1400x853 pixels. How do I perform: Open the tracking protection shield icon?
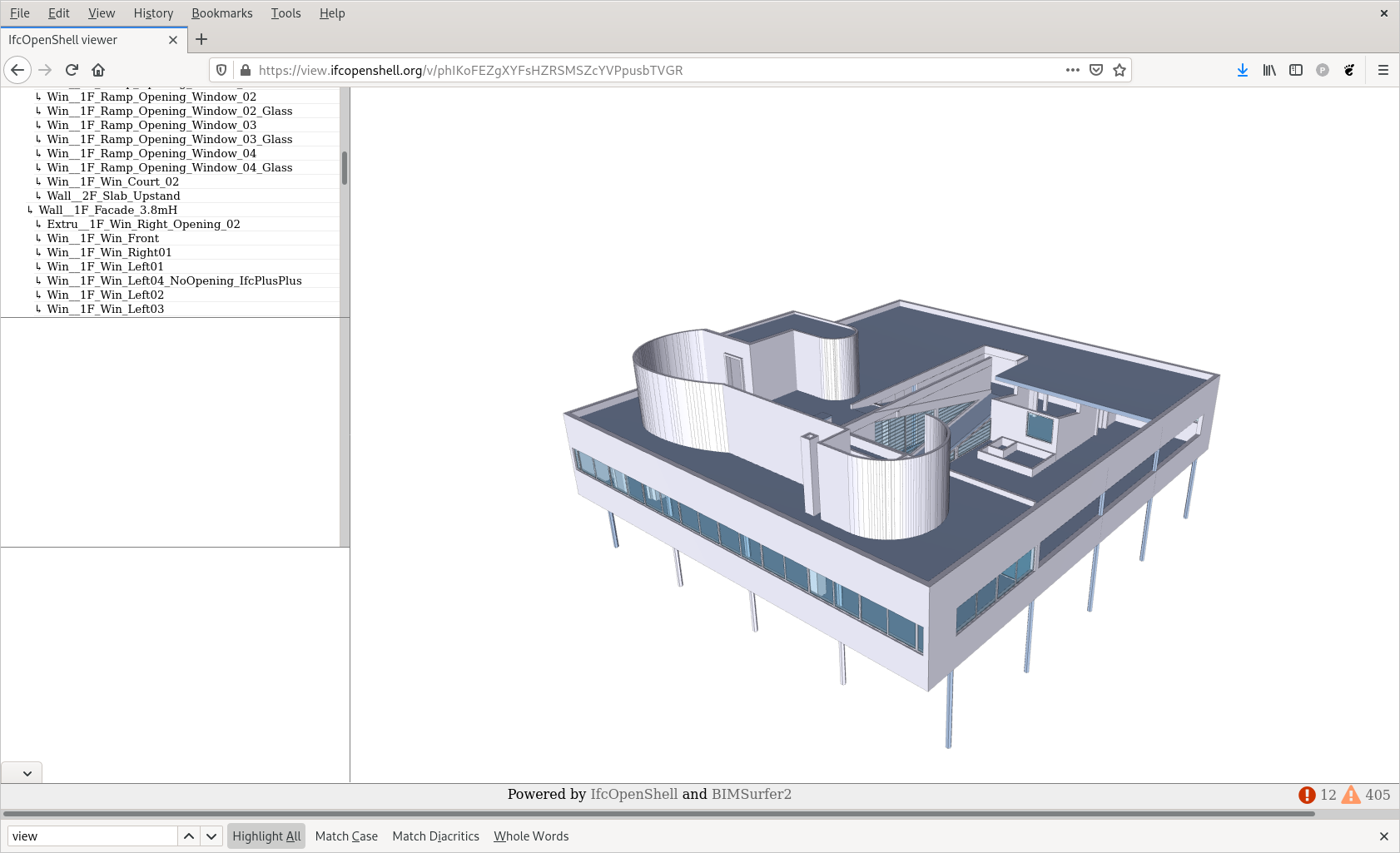(x=221, y=70)
